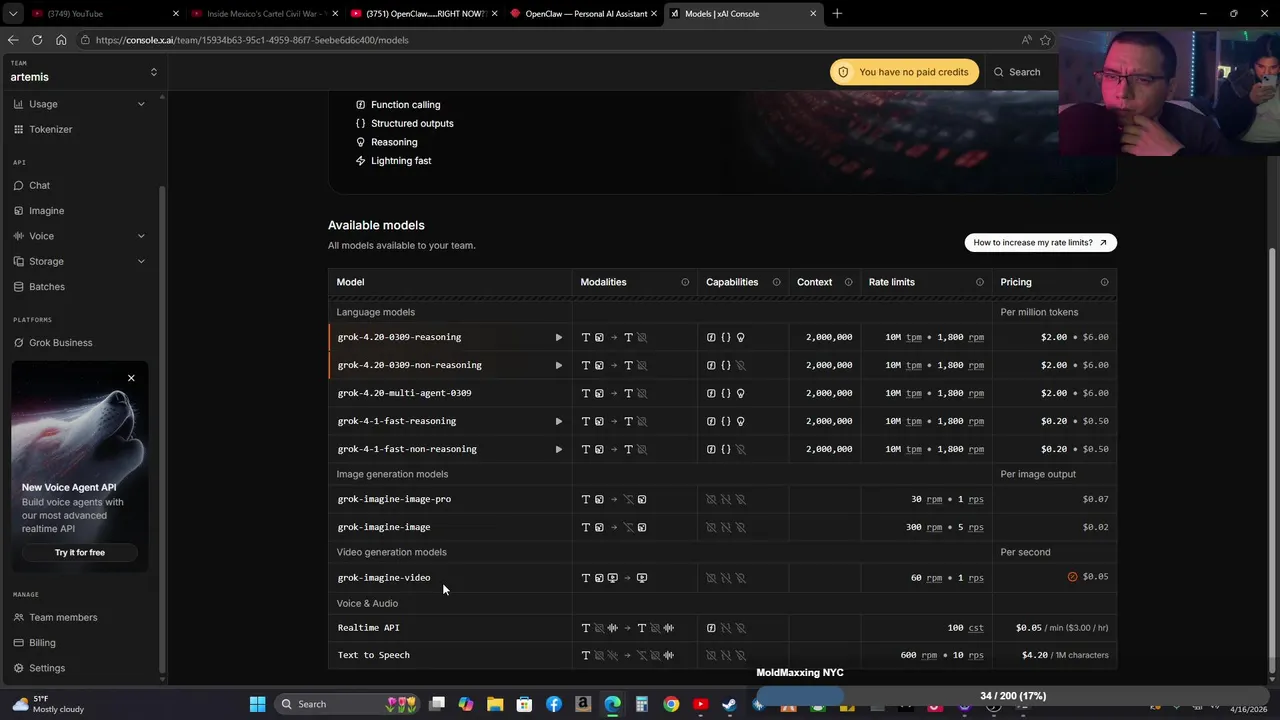
Task: Open Billing page
Action: point(42,643)
